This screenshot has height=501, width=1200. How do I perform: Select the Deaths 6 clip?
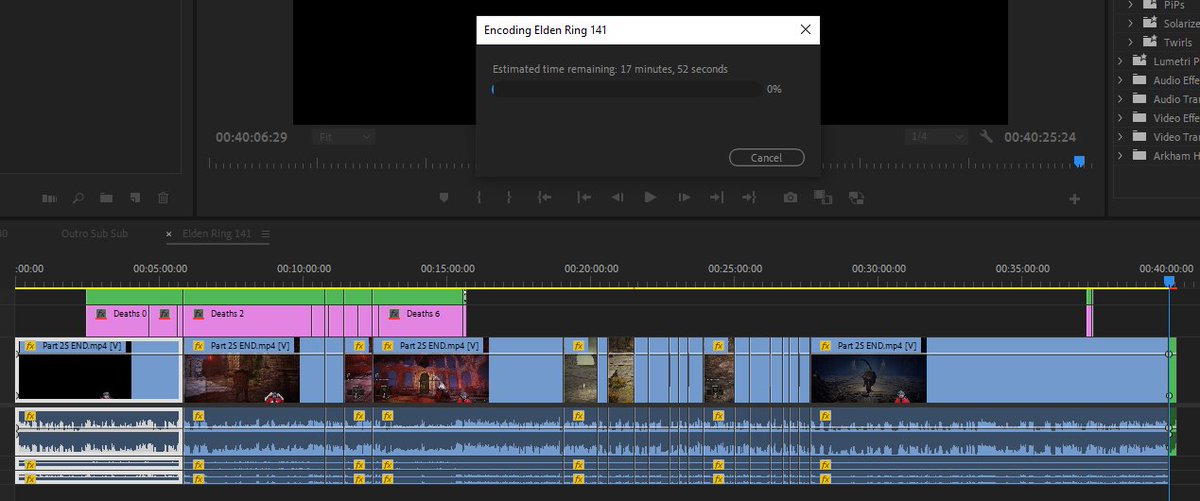[421, 322]
